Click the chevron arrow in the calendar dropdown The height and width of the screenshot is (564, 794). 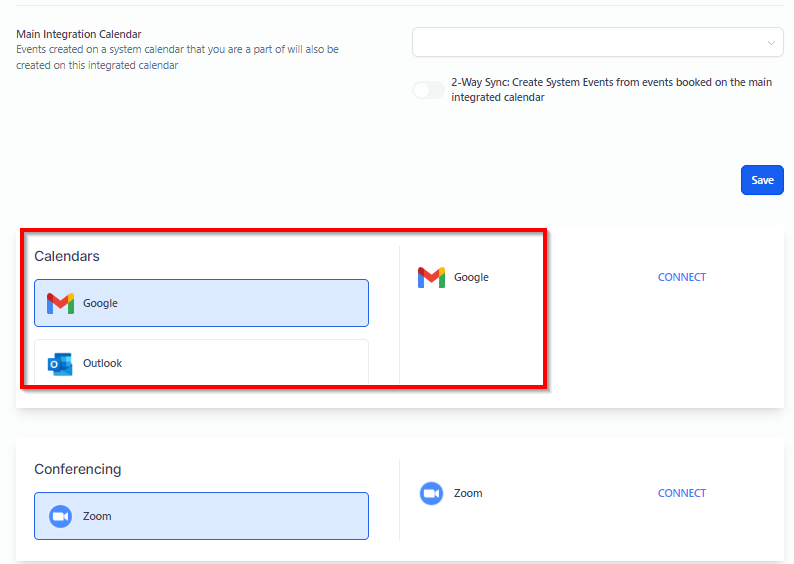[x=771, y=43]
